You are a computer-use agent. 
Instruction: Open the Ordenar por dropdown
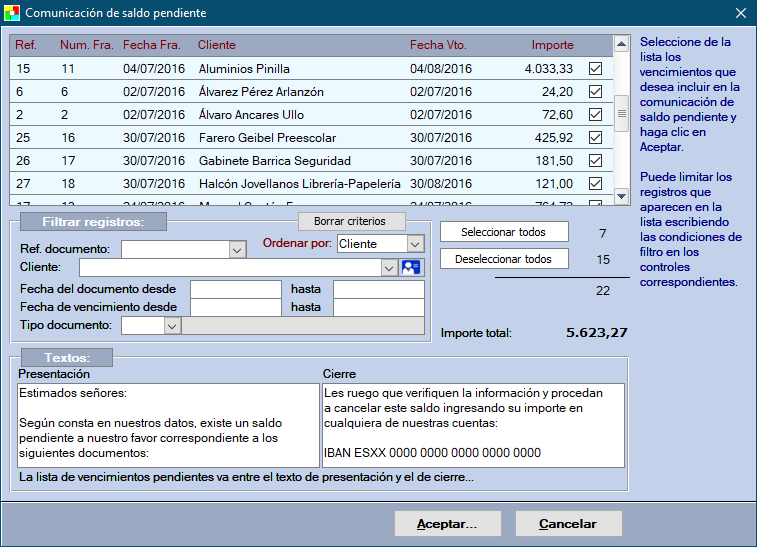coord(415,244)
